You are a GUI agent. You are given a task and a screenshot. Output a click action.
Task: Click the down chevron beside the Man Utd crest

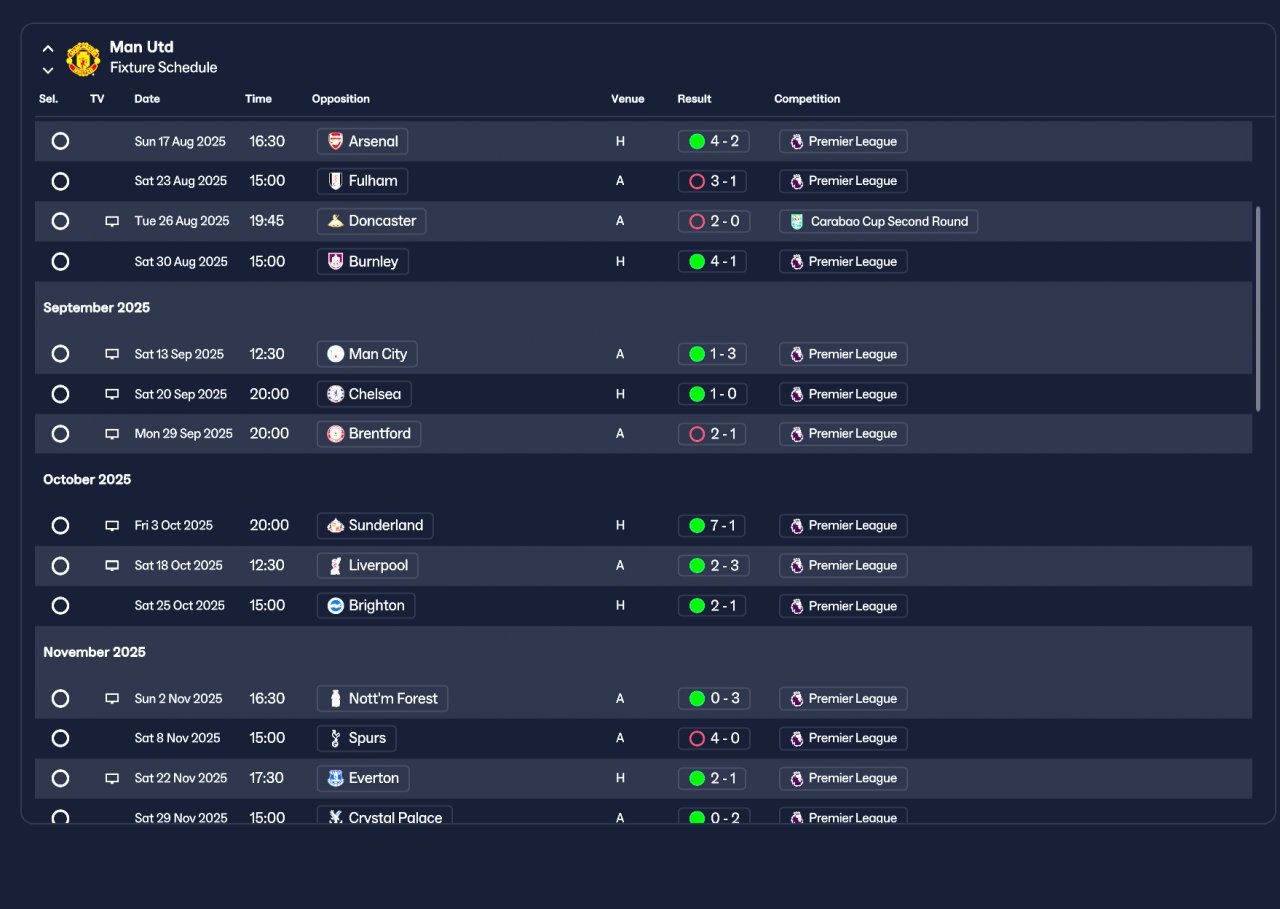tap(48, 70)
